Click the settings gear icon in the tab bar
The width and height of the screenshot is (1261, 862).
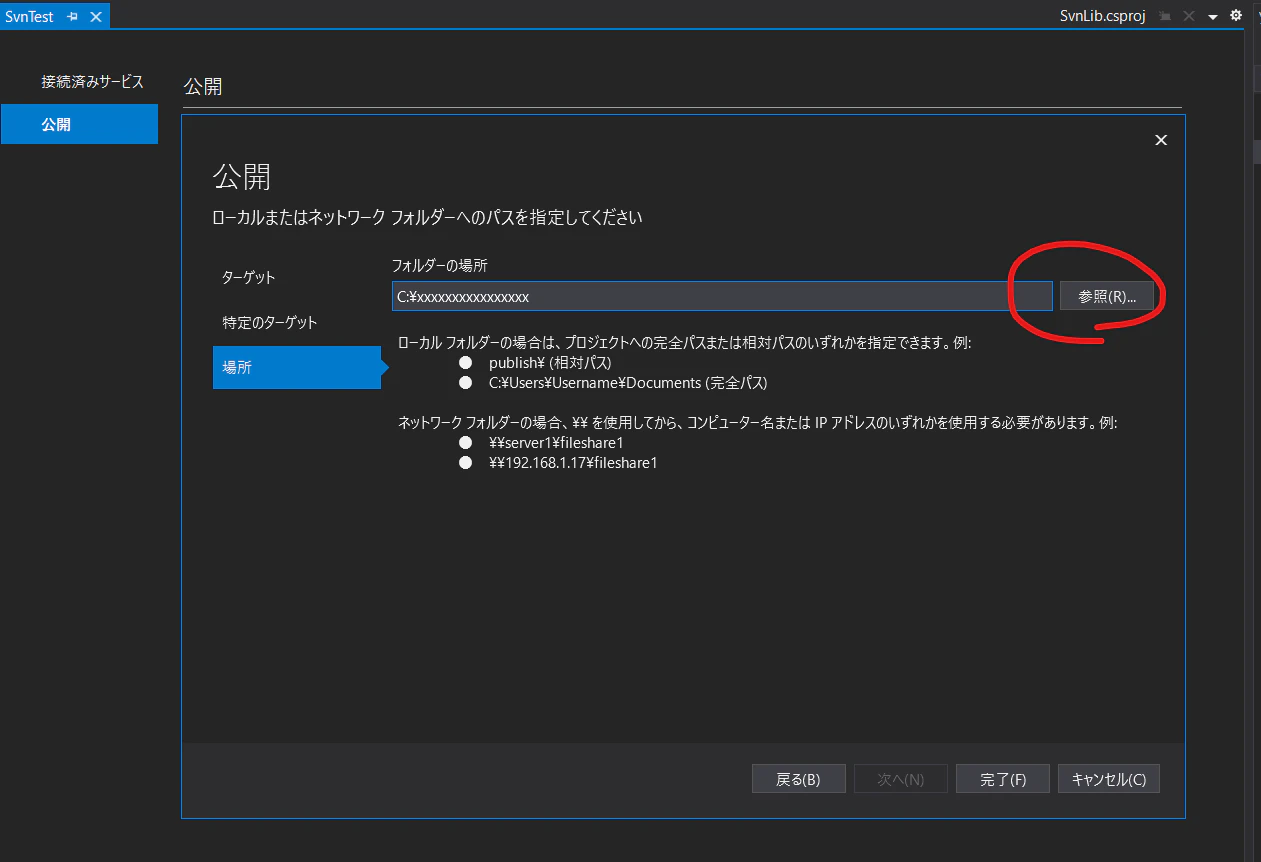1236,15
